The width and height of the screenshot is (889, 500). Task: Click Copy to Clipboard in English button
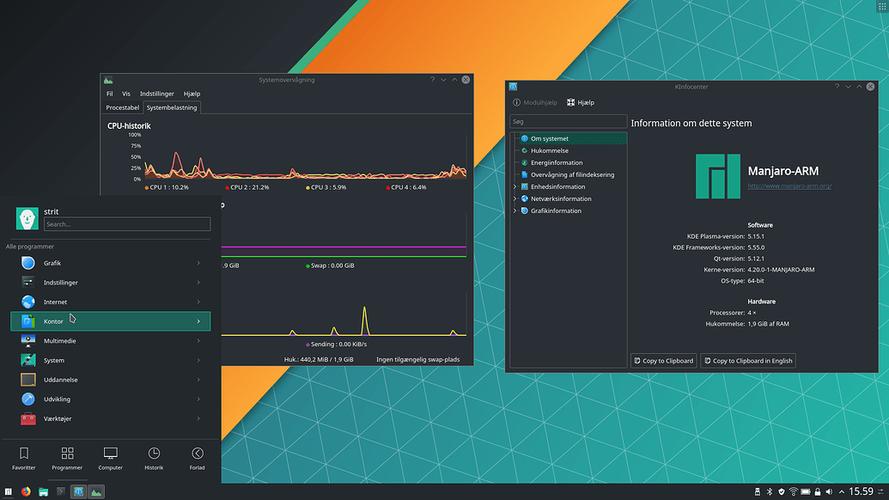point(748,361)
